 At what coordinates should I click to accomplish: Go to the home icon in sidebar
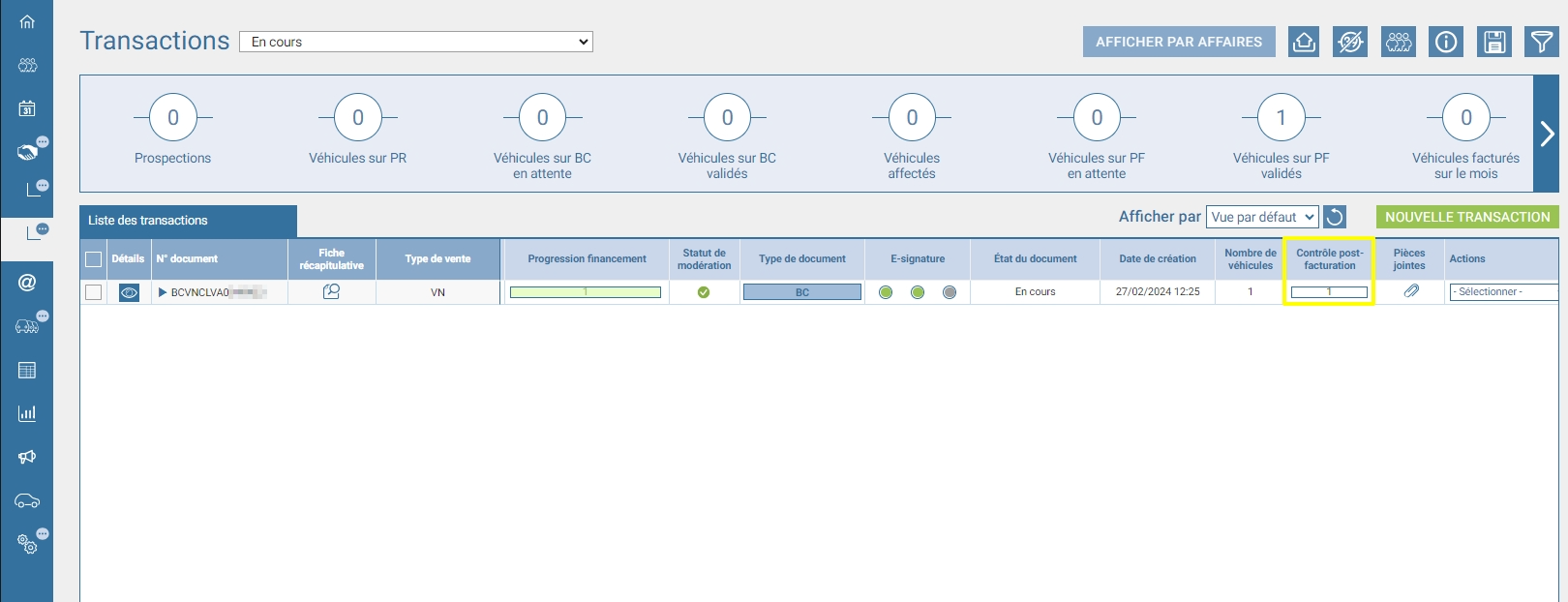pos(27,21)
